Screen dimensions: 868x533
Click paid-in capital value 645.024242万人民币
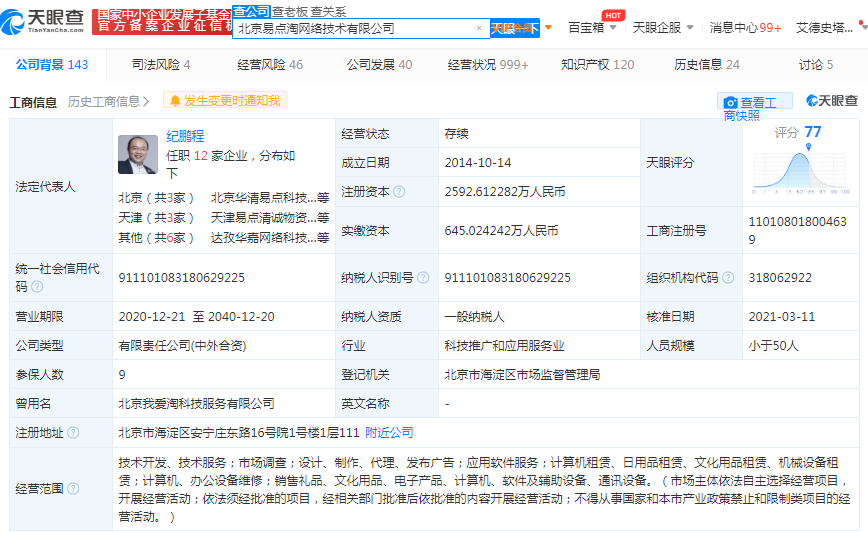[501, 230]
